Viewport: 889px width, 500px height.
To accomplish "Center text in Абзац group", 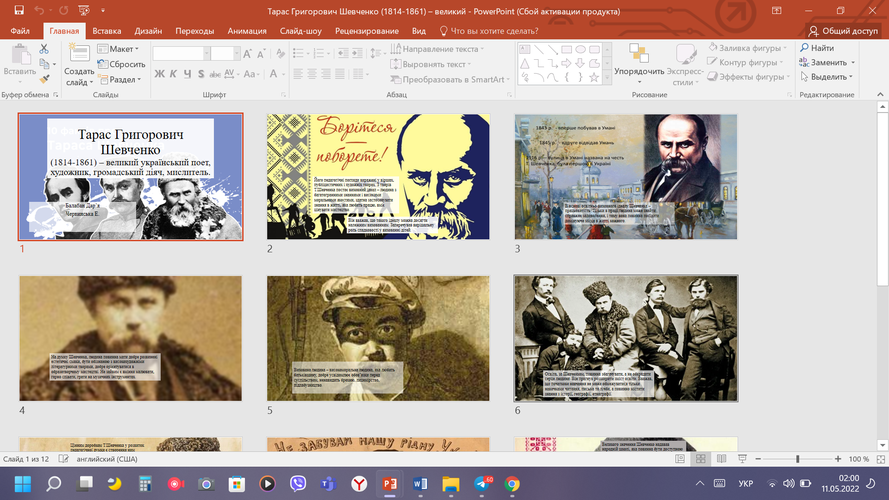I will 312,74.
